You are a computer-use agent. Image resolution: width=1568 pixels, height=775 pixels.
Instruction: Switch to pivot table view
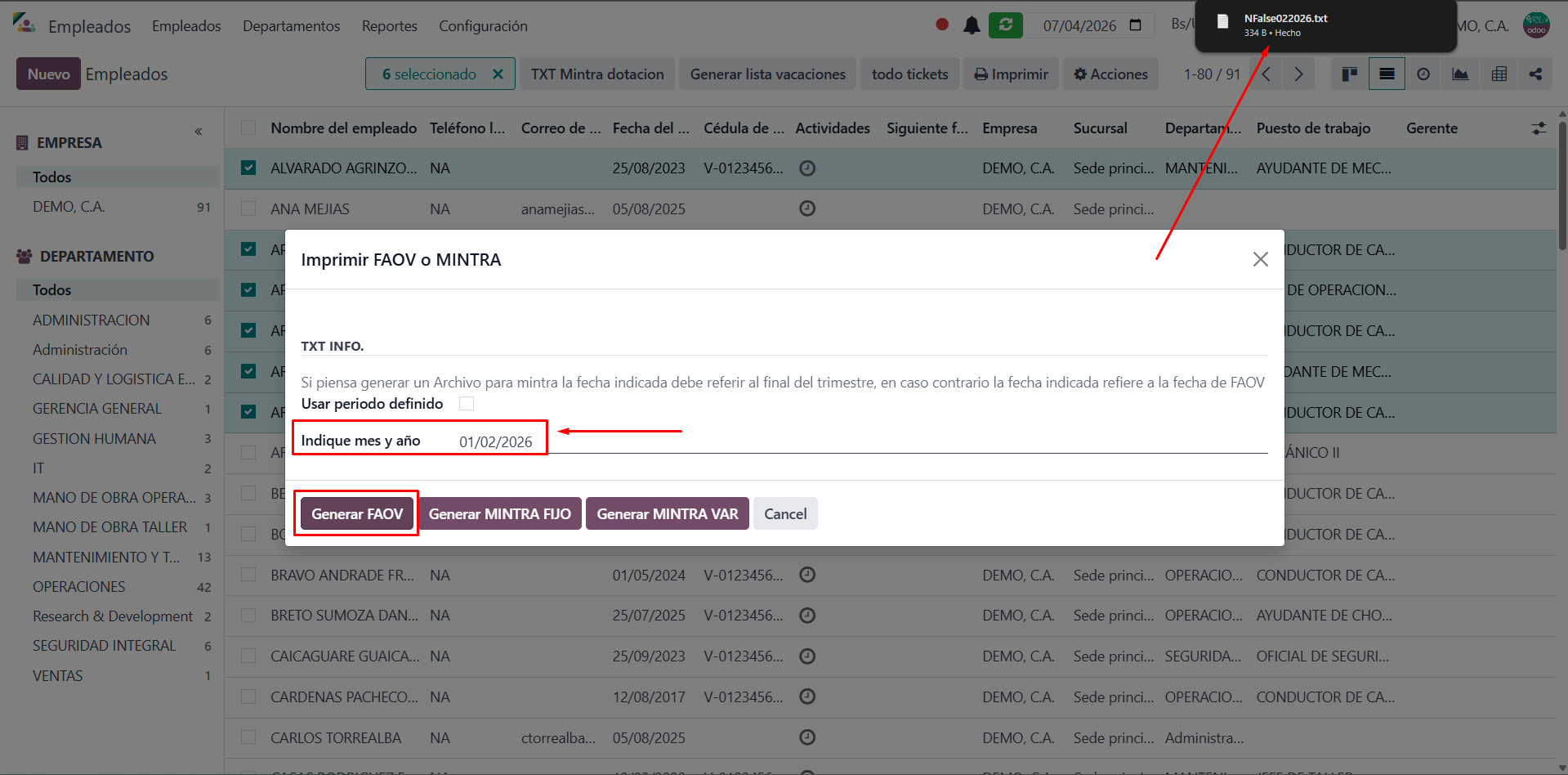click(1499, 74)
